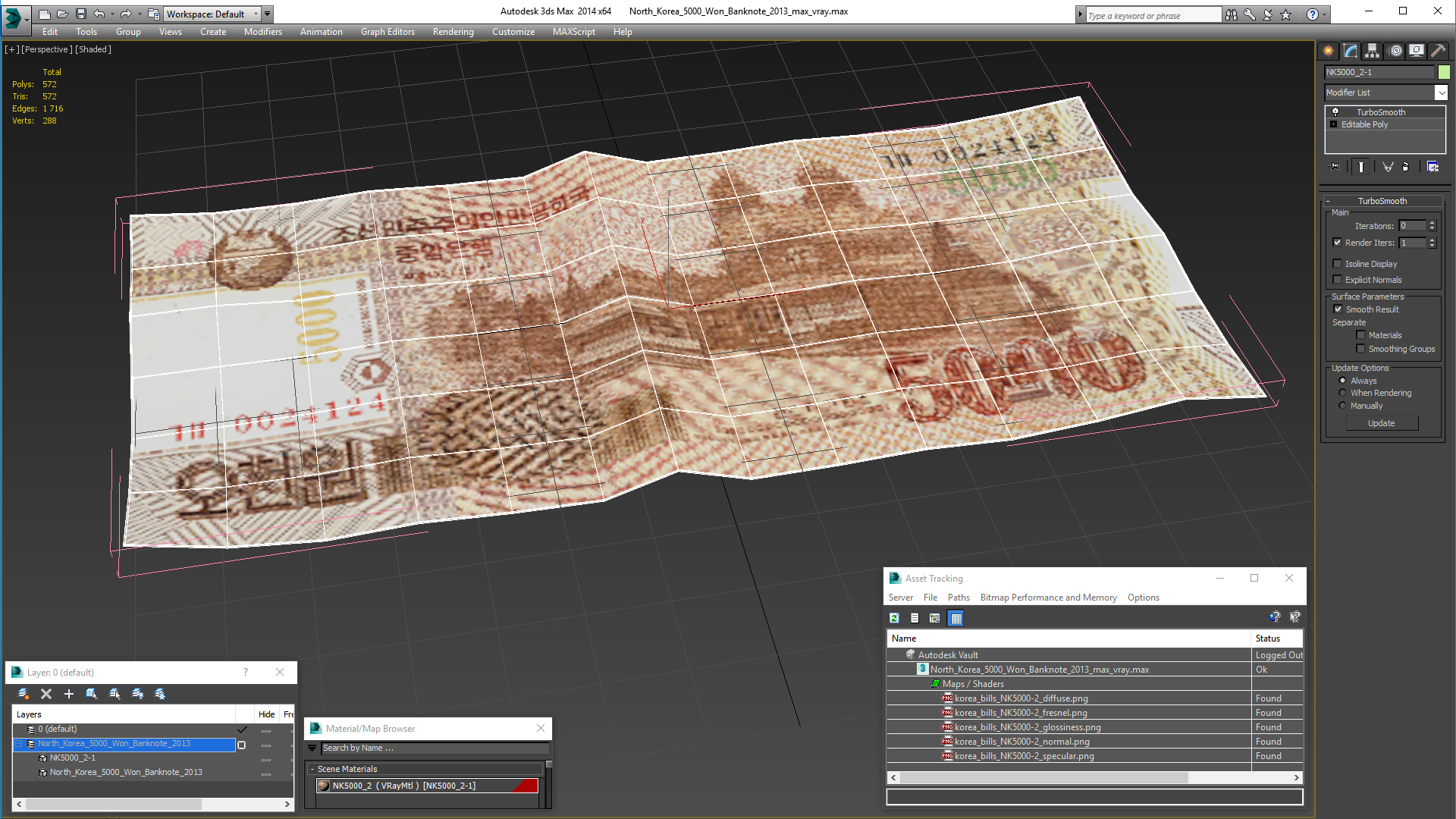Click the object color swatch
1456x819 pixels.
(x=1444, y=72)
